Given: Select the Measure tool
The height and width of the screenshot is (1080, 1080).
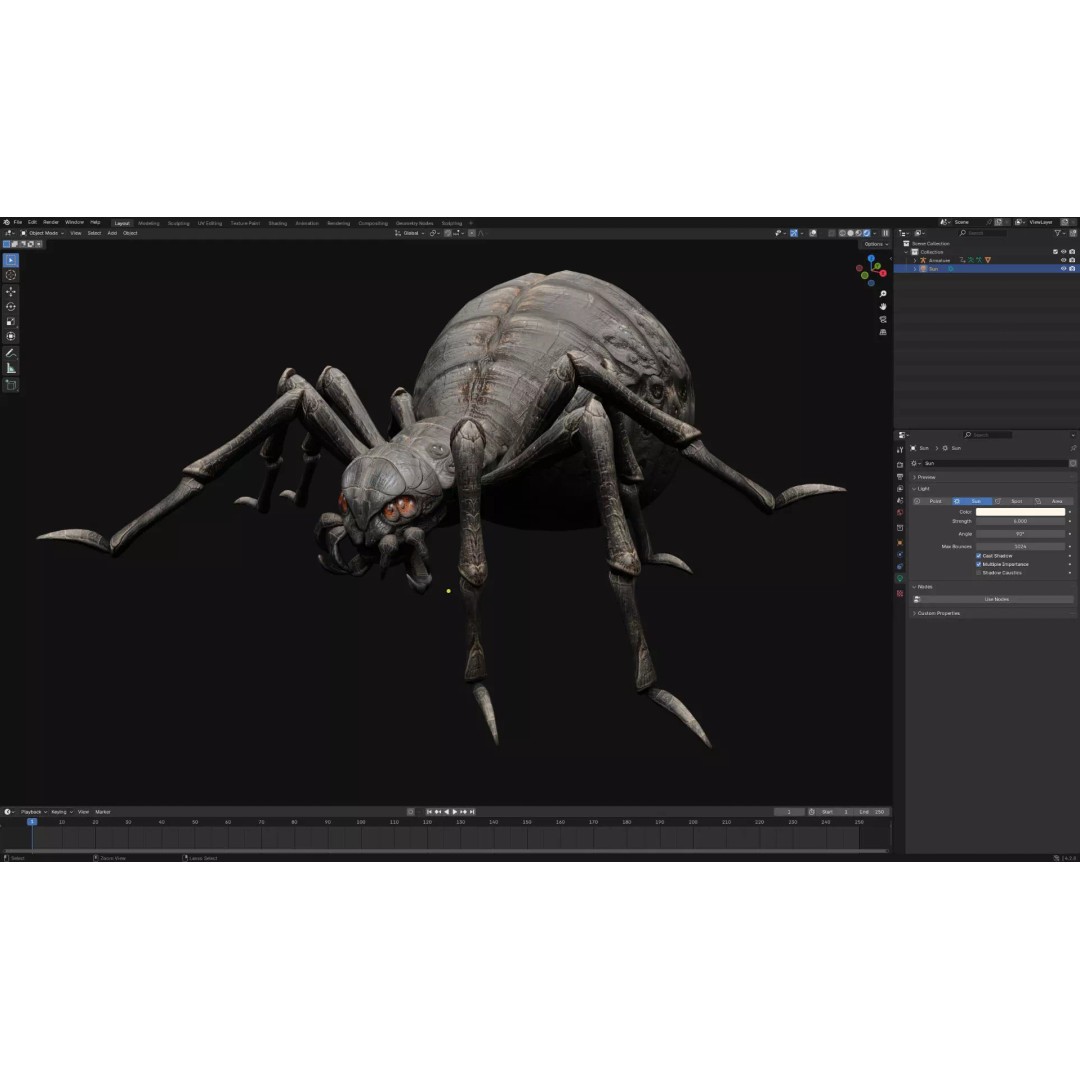Looking at the screenshot, I should coord(11,368).
